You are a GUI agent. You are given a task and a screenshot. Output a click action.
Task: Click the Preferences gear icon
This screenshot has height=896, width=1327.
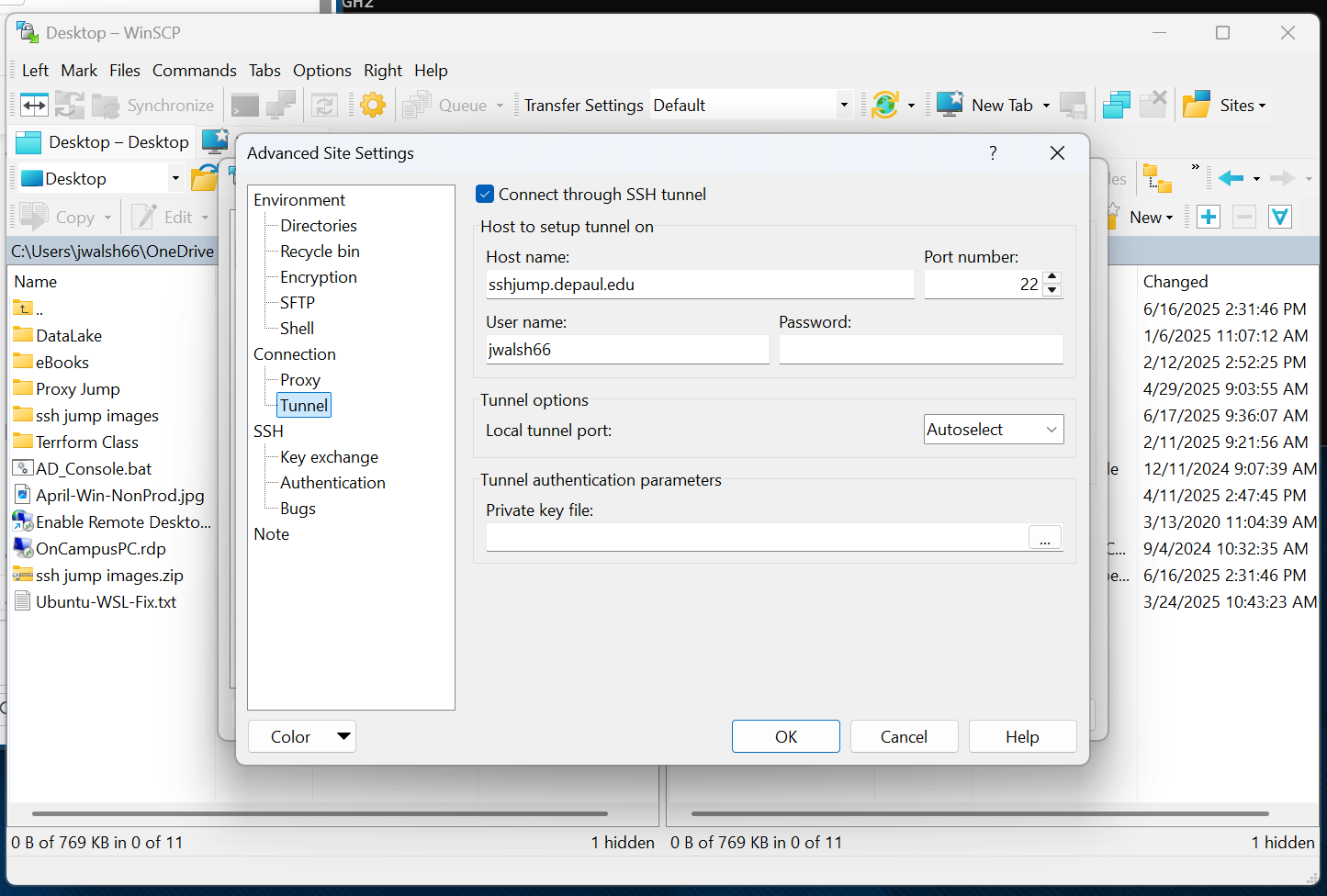point(373,106)
